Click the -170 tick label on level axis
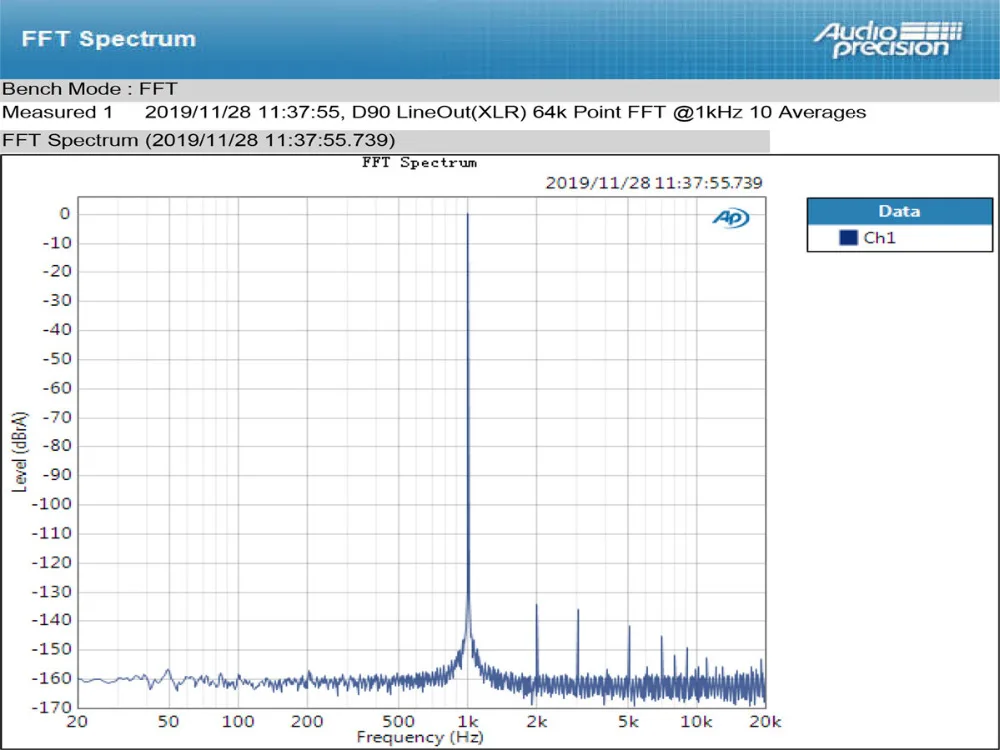 (51, 707)
